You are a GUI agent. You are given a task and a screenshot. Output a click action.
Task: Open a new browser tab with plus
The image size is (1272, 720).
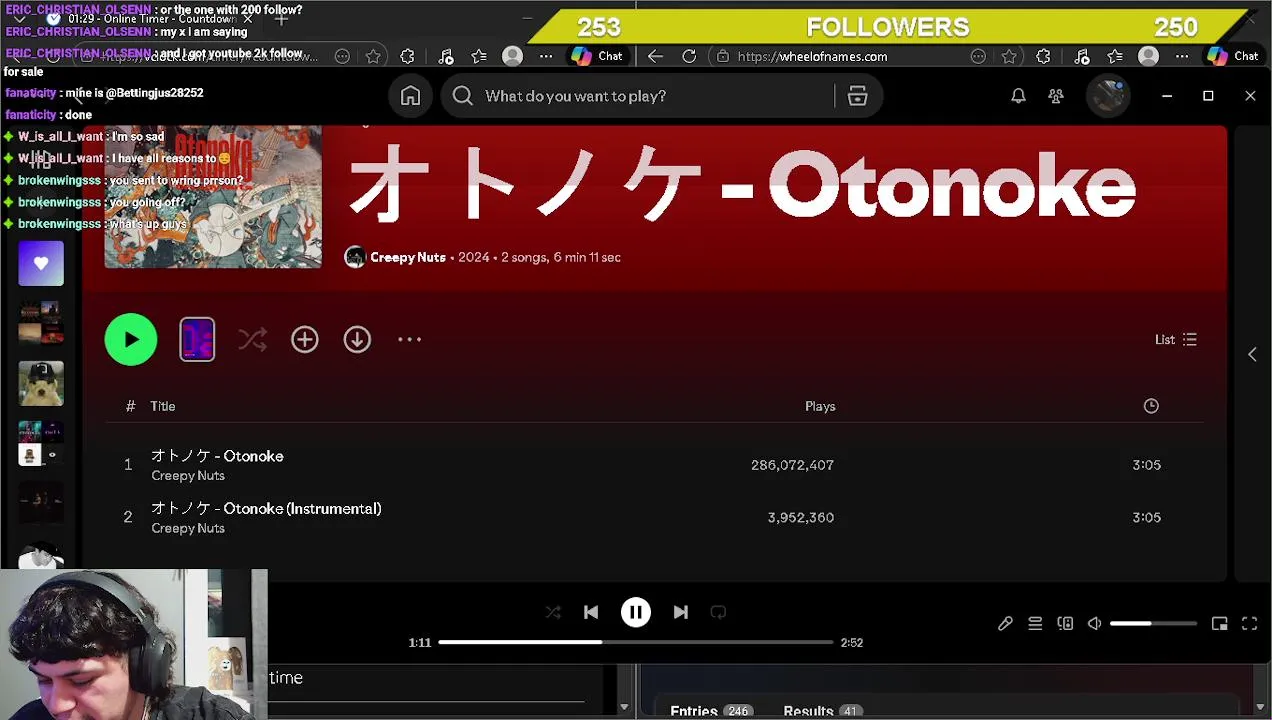pos(282,19)
